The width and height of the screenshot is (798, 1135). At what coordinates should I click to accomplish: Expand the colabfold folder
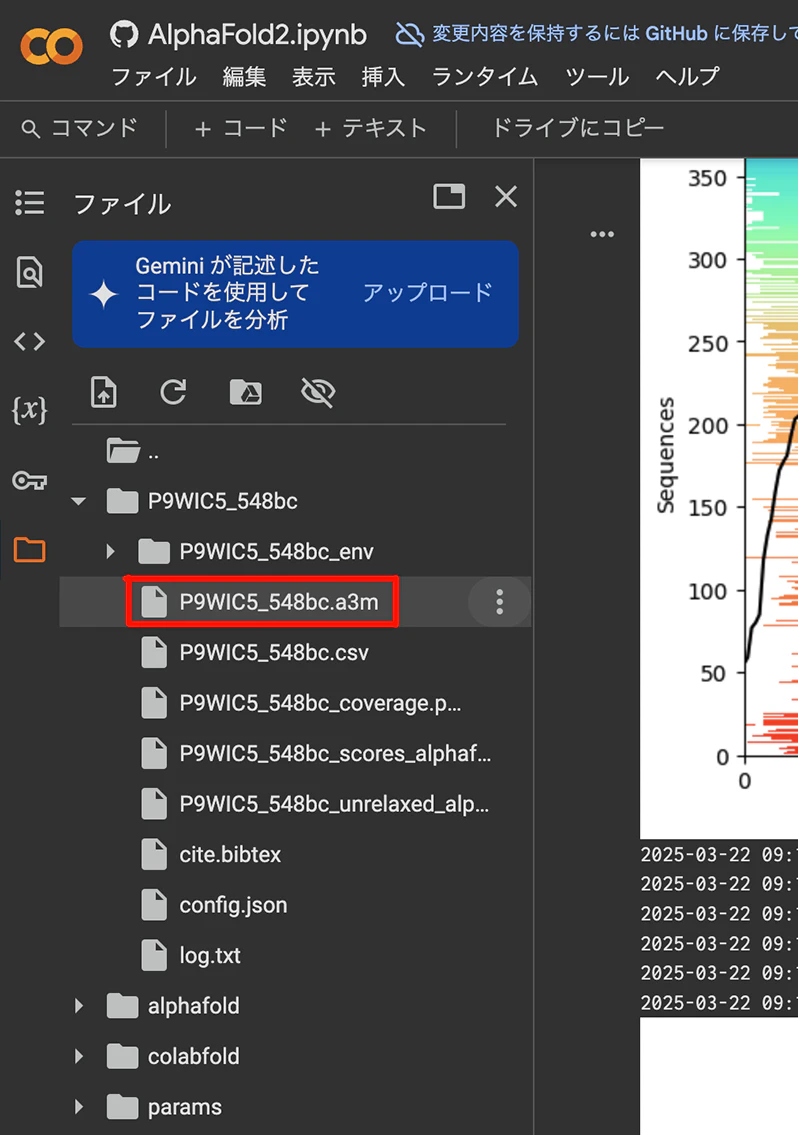click(79, 1057)
